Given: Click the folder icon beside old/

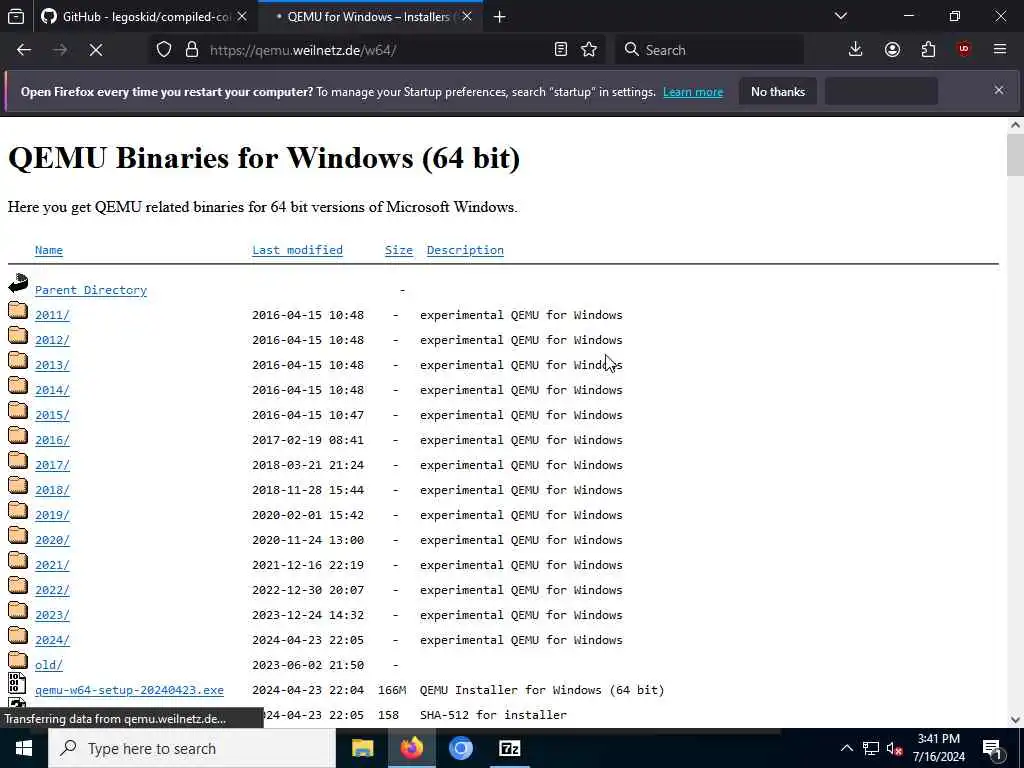Looking at the screenshot, I should tap(18, 660).
